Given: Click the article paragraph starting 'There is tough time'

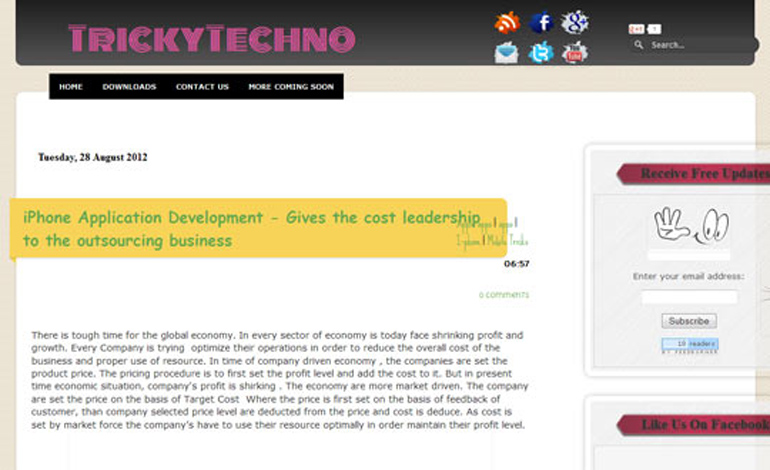Looking at the screenshot, I should [279, 380].
